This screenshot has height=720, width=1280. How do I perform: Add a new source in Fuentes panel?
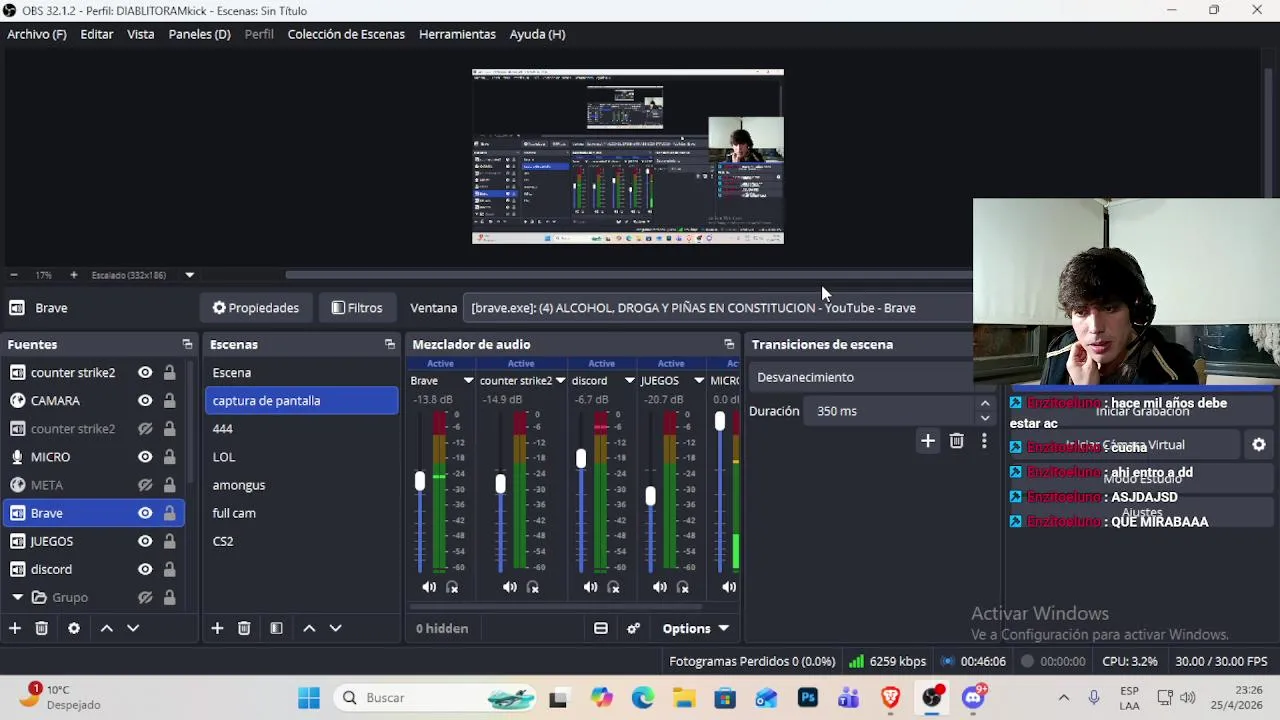click(15, 628)
